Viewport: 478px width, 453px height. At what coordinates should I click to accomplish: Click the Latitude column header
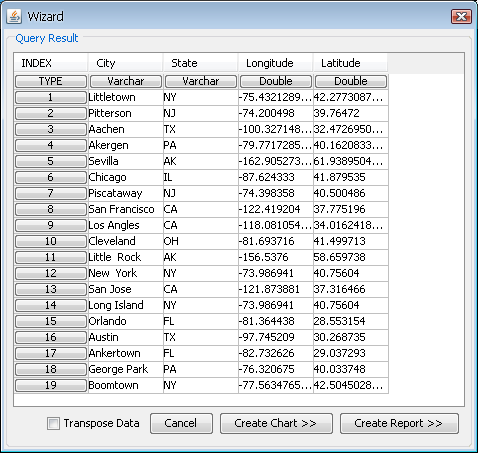[x=350, y=63]
